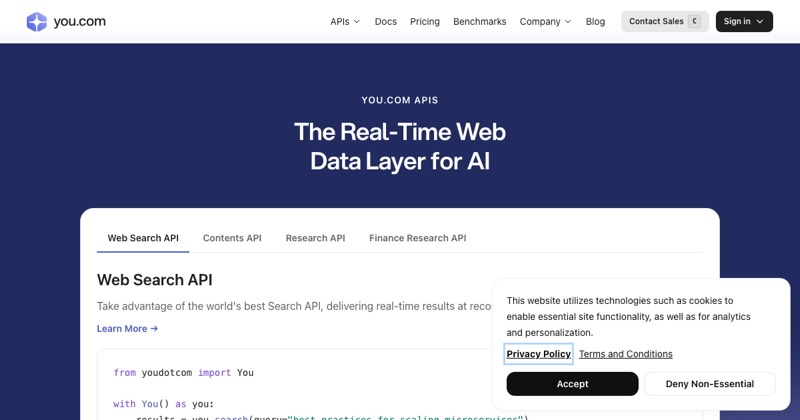This screenshot has height=420, width=800.
Task: Open the Sign in dropdown
Action: click(744, 21)
